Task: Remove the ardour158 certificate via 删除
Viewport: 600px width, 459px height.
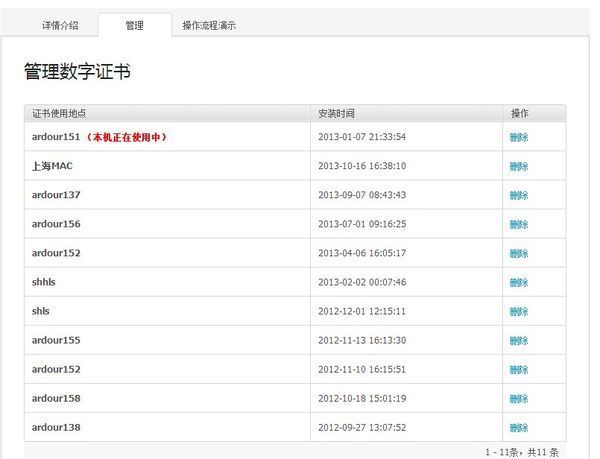Action: pos(518,398)
